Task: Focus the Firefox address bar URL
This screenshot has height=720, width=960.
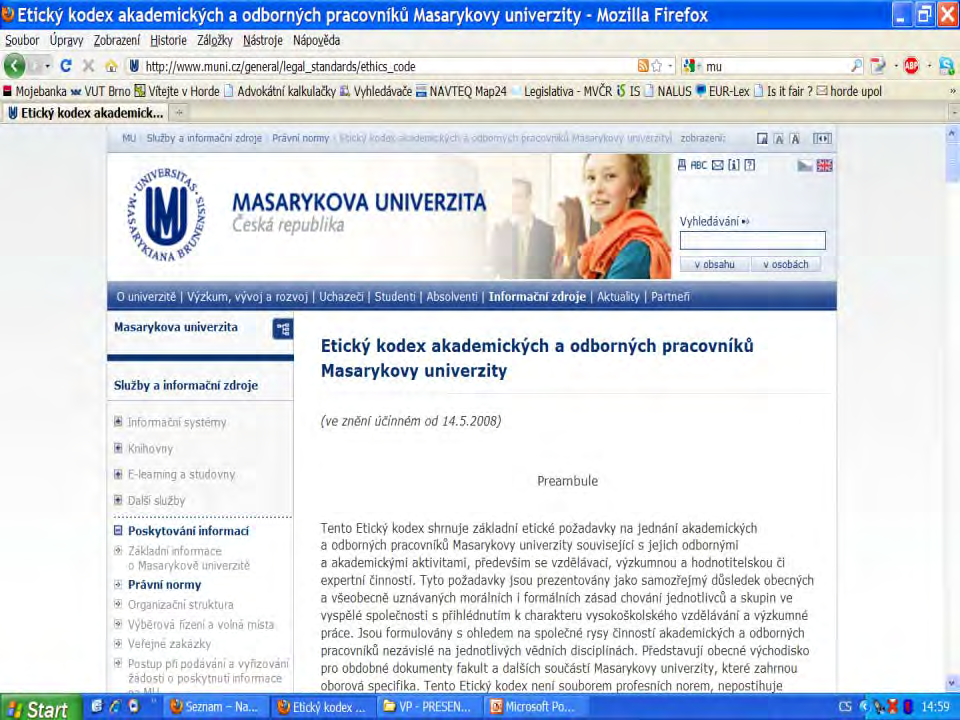Action: pos(389,66)
